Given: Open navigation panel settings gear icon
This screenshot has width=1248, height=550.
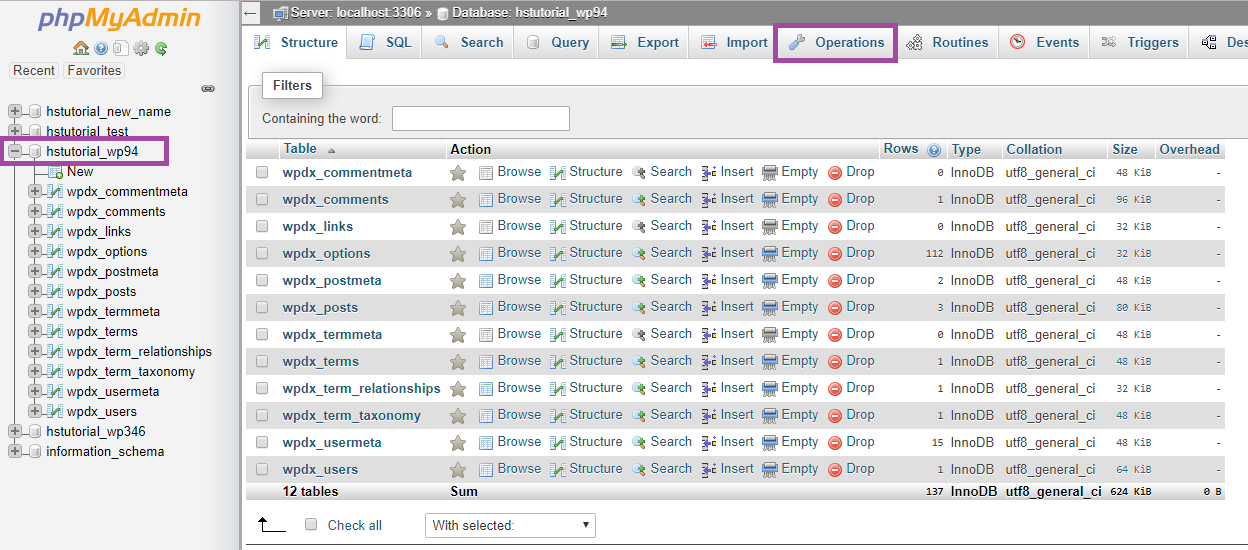Looking at the screenshot, I should [x=141, y=48].
